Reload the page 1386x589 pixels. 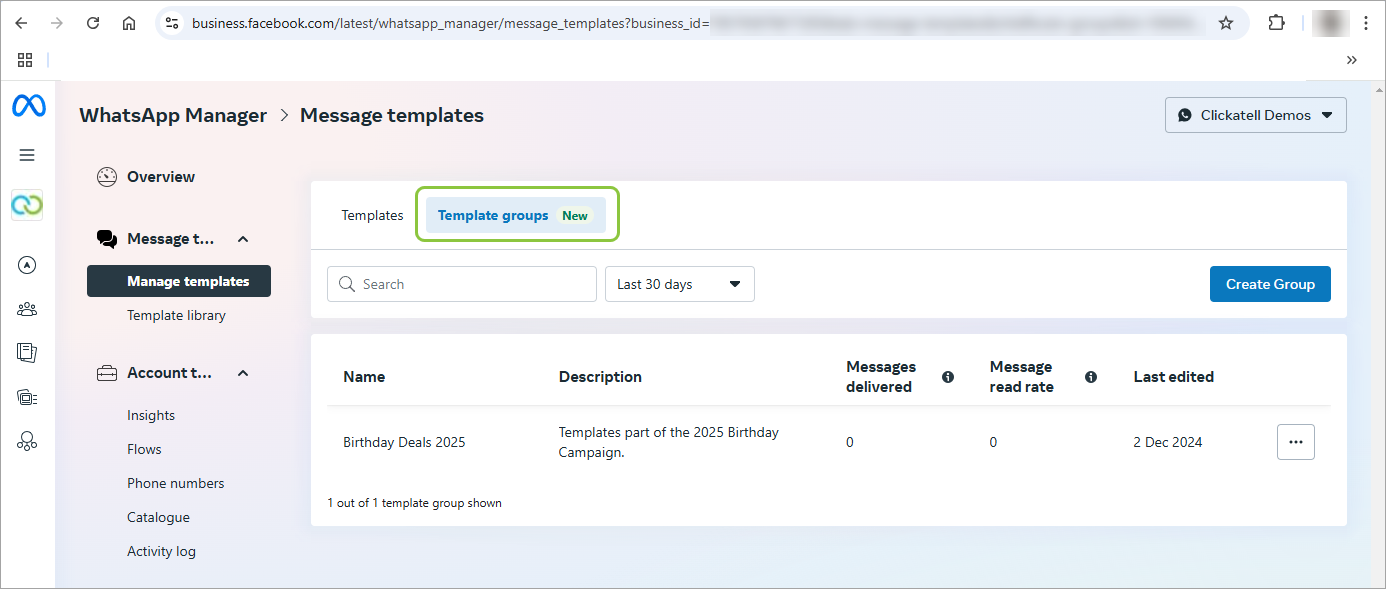[93, 23]
